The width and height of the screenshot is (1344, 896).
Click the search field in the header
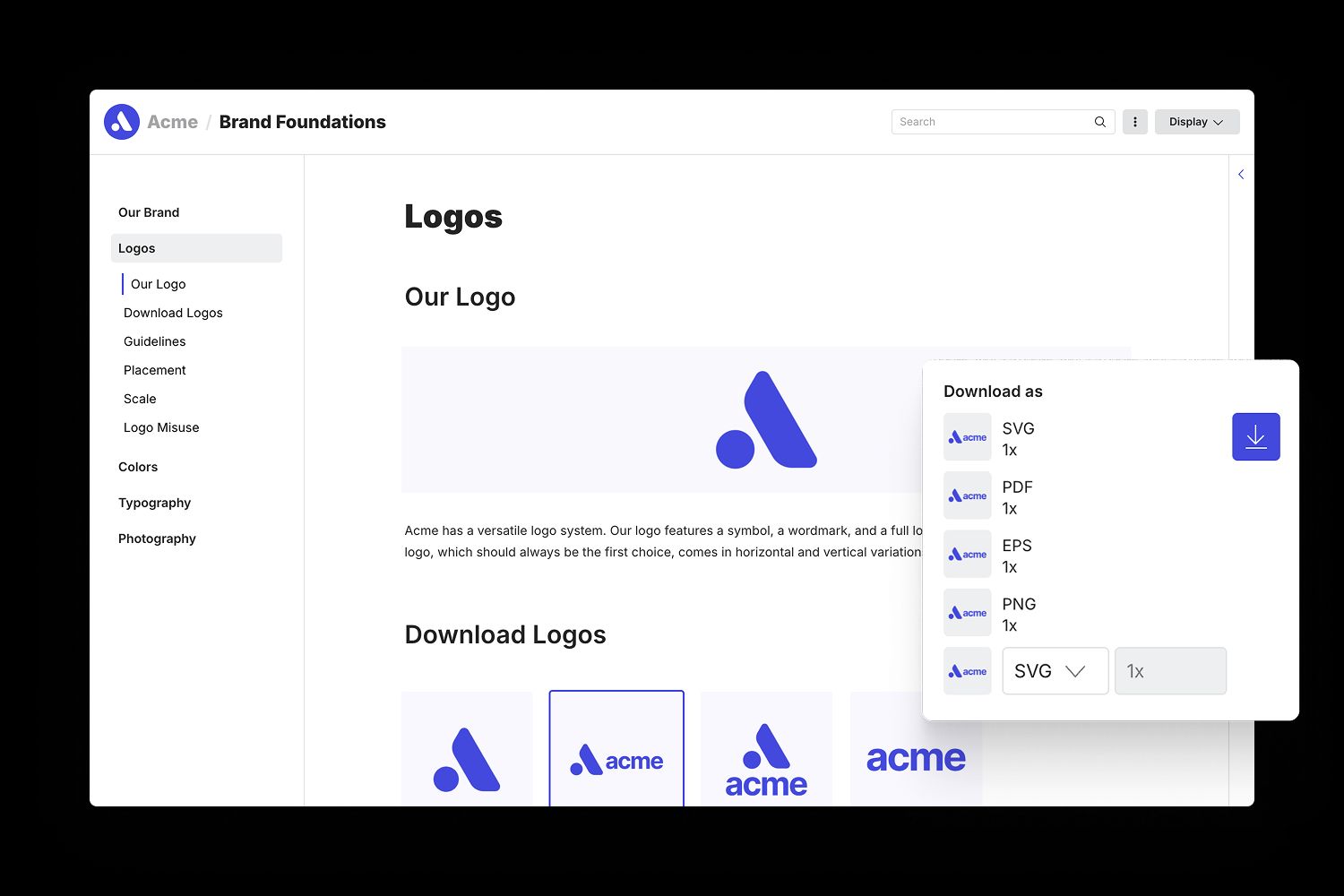986,121
